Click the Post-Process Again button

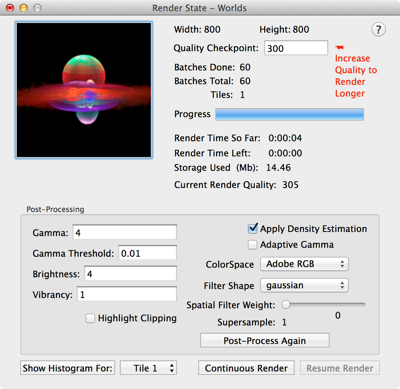coord(265,341)
